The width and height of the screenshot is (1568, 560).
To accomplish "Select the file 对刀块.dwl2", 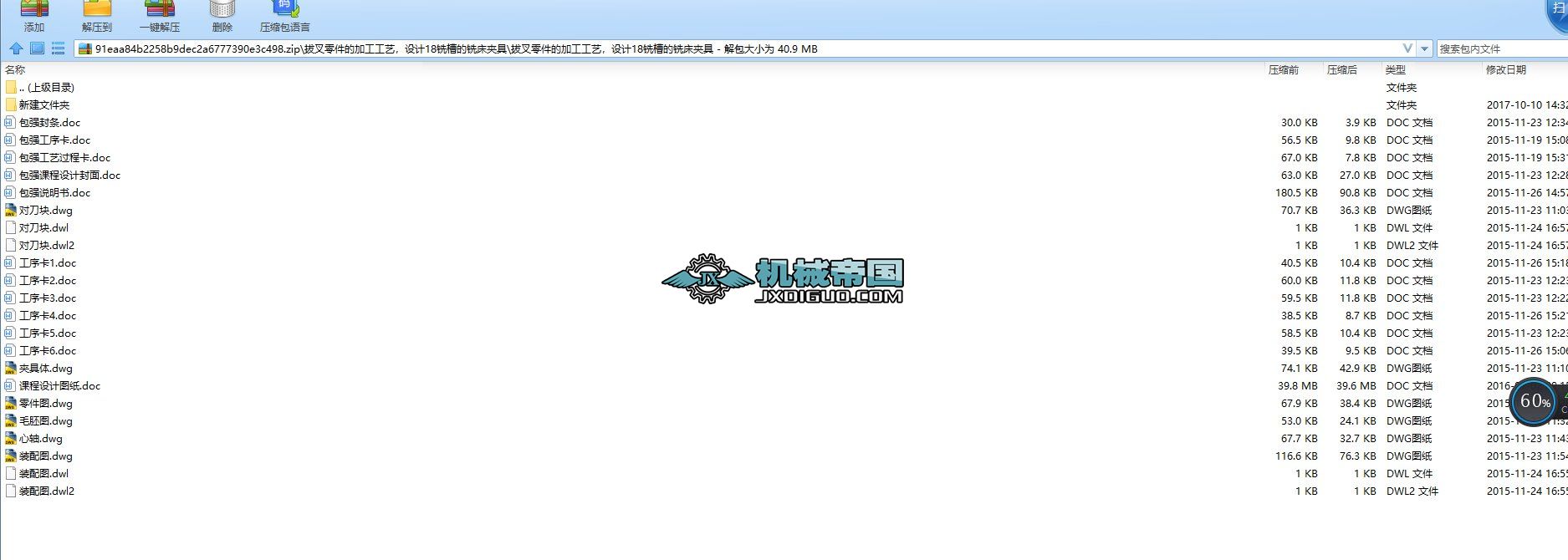I will tap(47, 245).
